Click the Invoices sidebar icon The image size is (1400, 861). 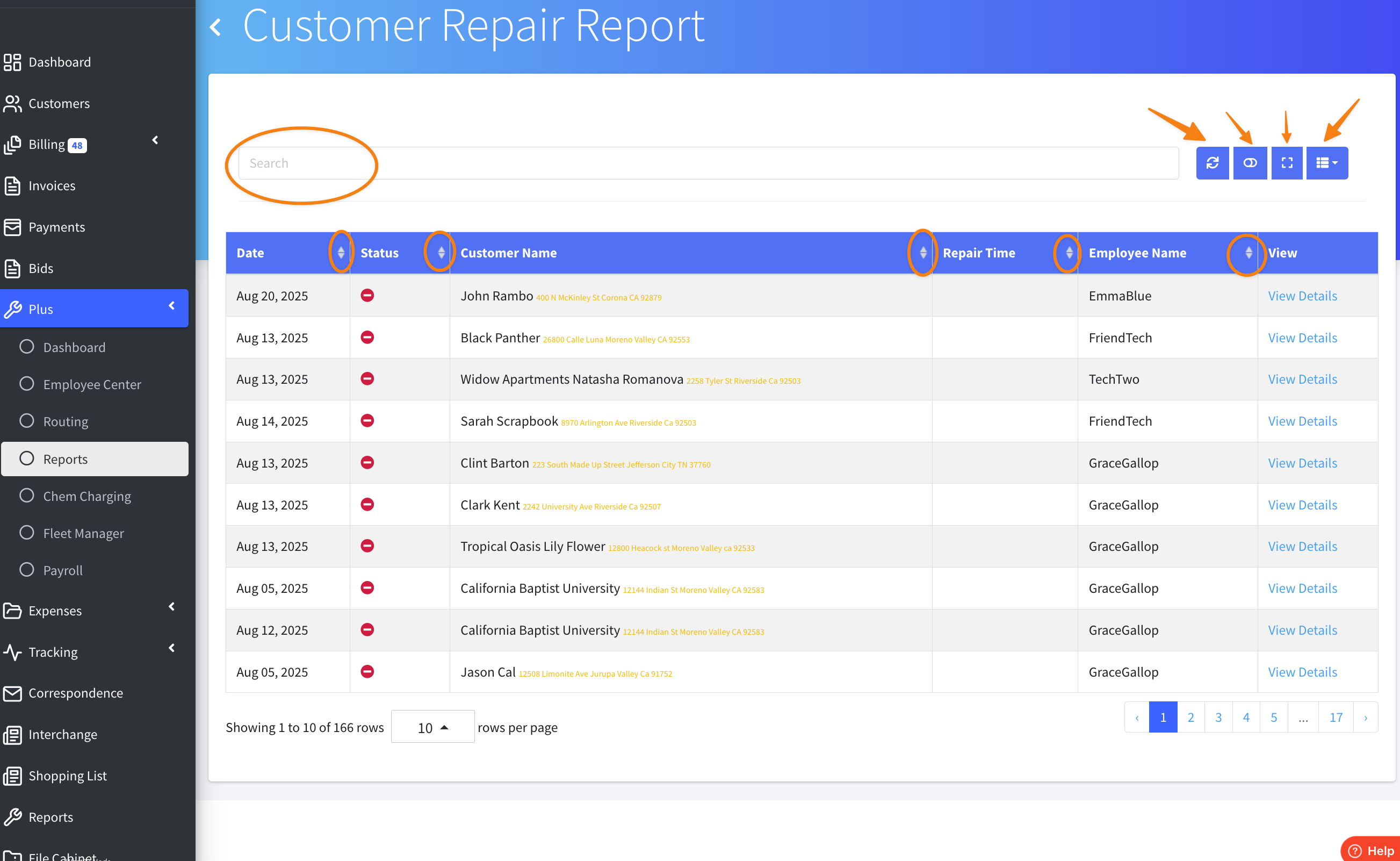tap(12, 185)
